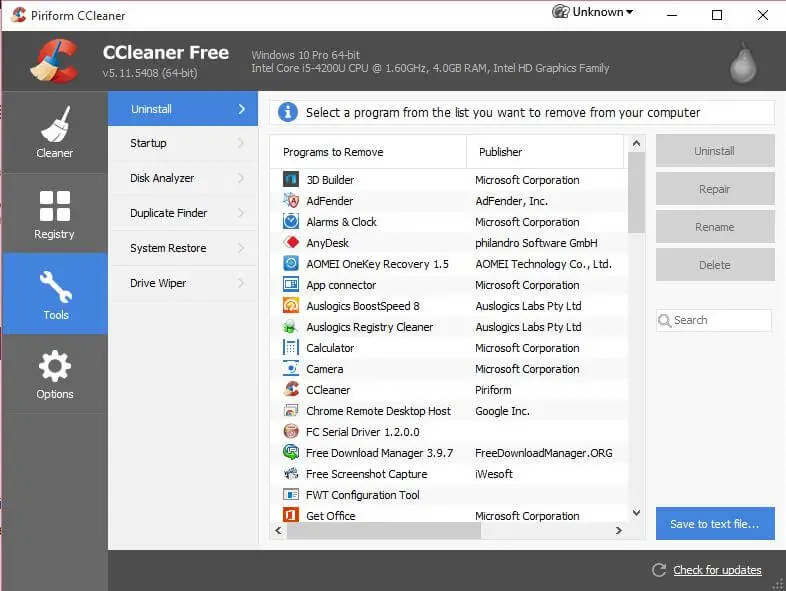Click the AOMEI OneKey Recovery icon
The height and width of the screenshot is (591, 786).
[291, 264]
